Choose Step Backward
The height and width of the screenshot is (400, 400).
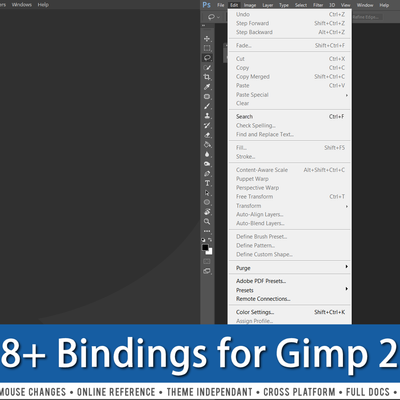point(289,32)
